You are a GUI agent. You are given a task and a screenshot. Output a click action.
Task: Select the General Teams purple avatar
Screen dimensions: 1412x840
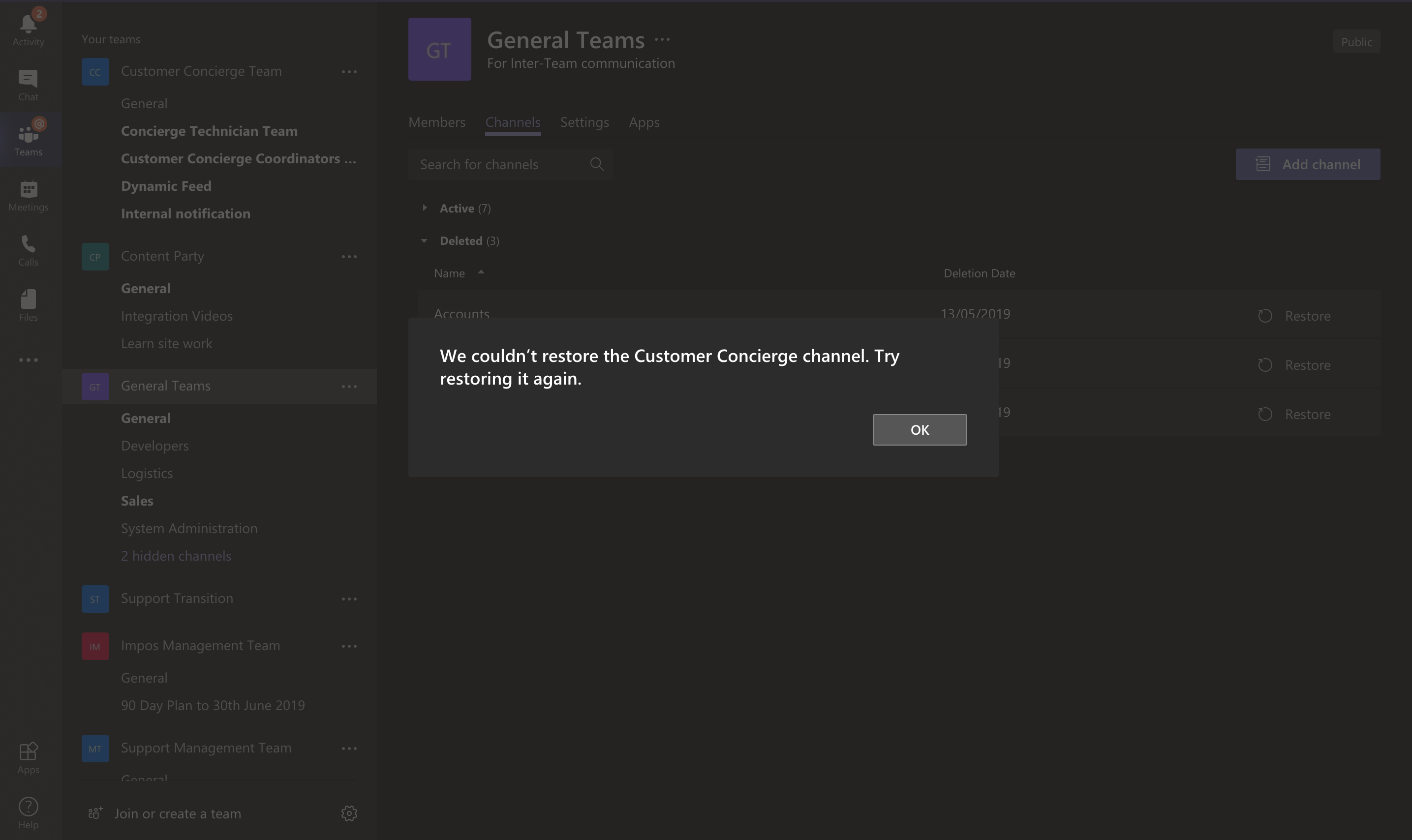[x=439, y=49]
